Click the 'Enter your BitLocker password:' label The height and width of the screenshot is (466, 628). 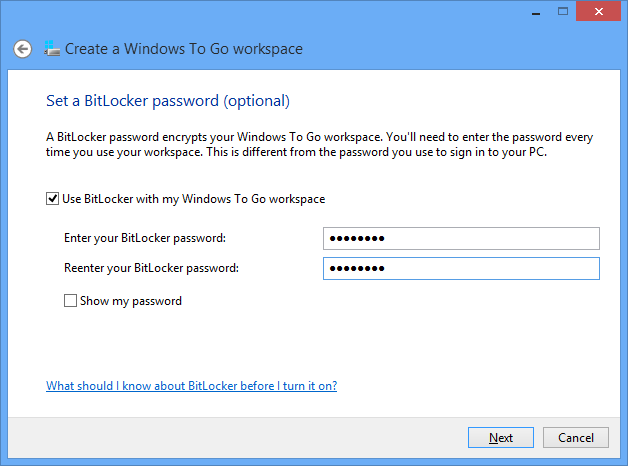tap(145, 238)
